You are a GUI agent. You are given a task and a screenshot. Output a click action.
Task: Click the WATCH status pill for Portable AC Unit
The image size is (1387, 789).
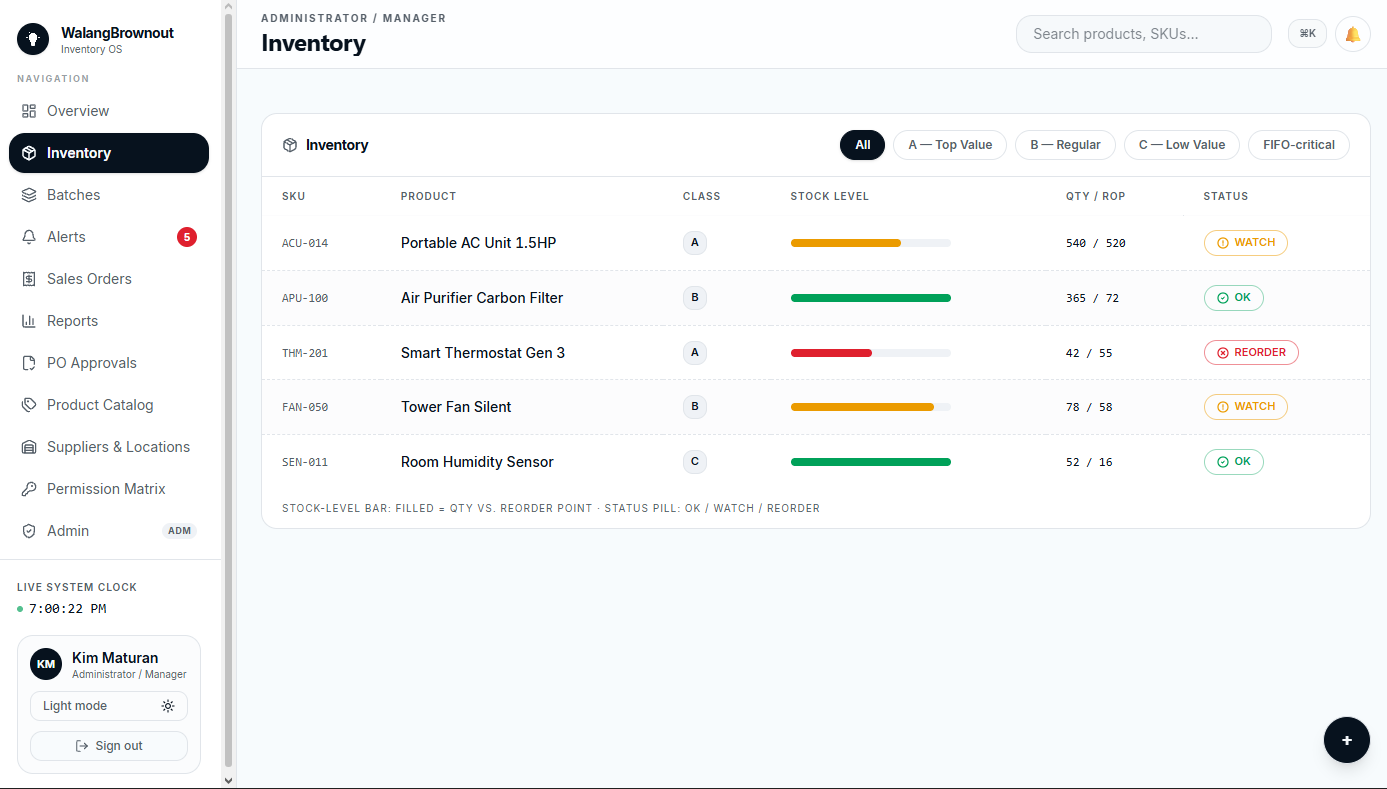click(1245, 243)
